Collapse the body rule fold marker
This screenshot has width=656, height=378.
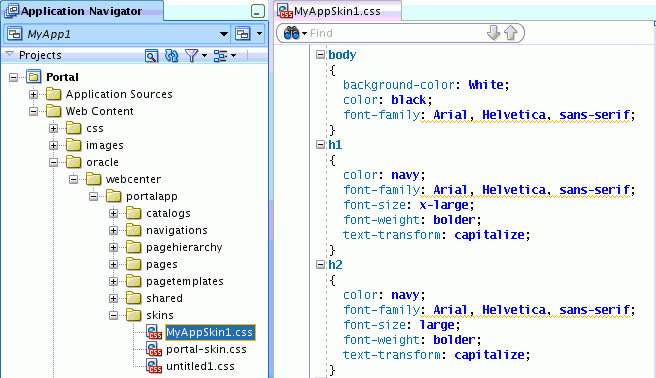coord(320,54)
